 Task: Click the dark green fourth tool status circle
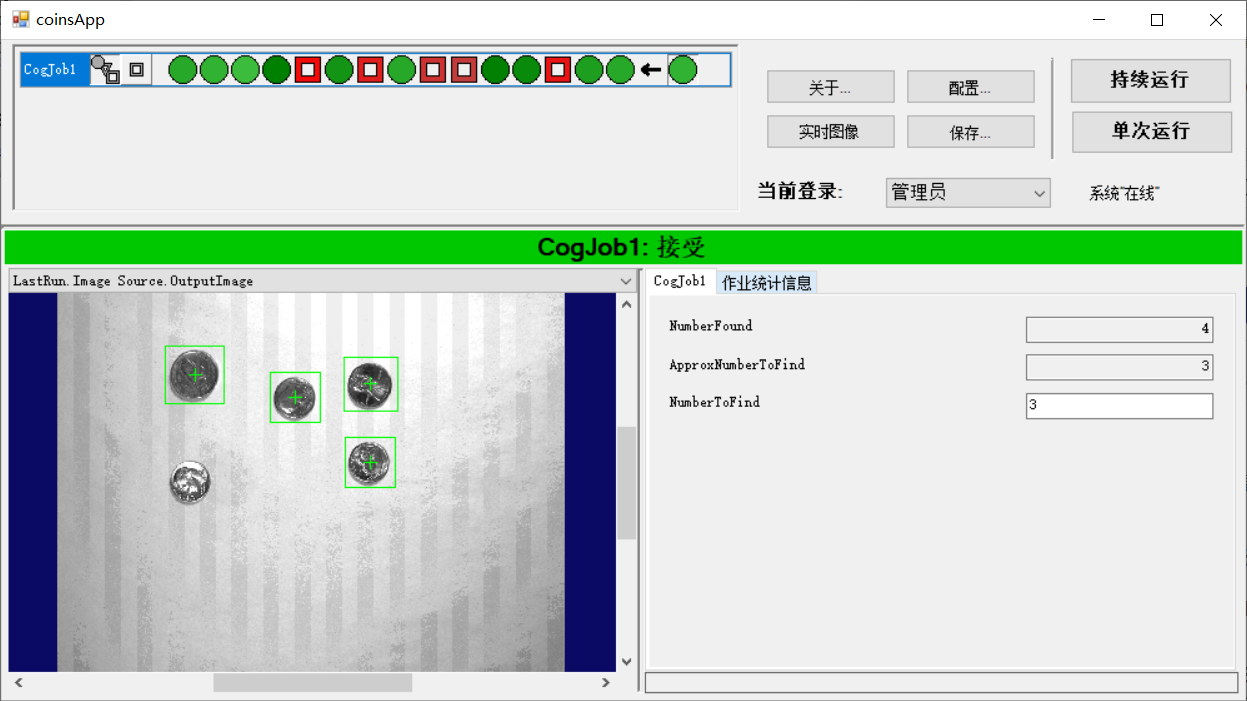pos(276,69)
